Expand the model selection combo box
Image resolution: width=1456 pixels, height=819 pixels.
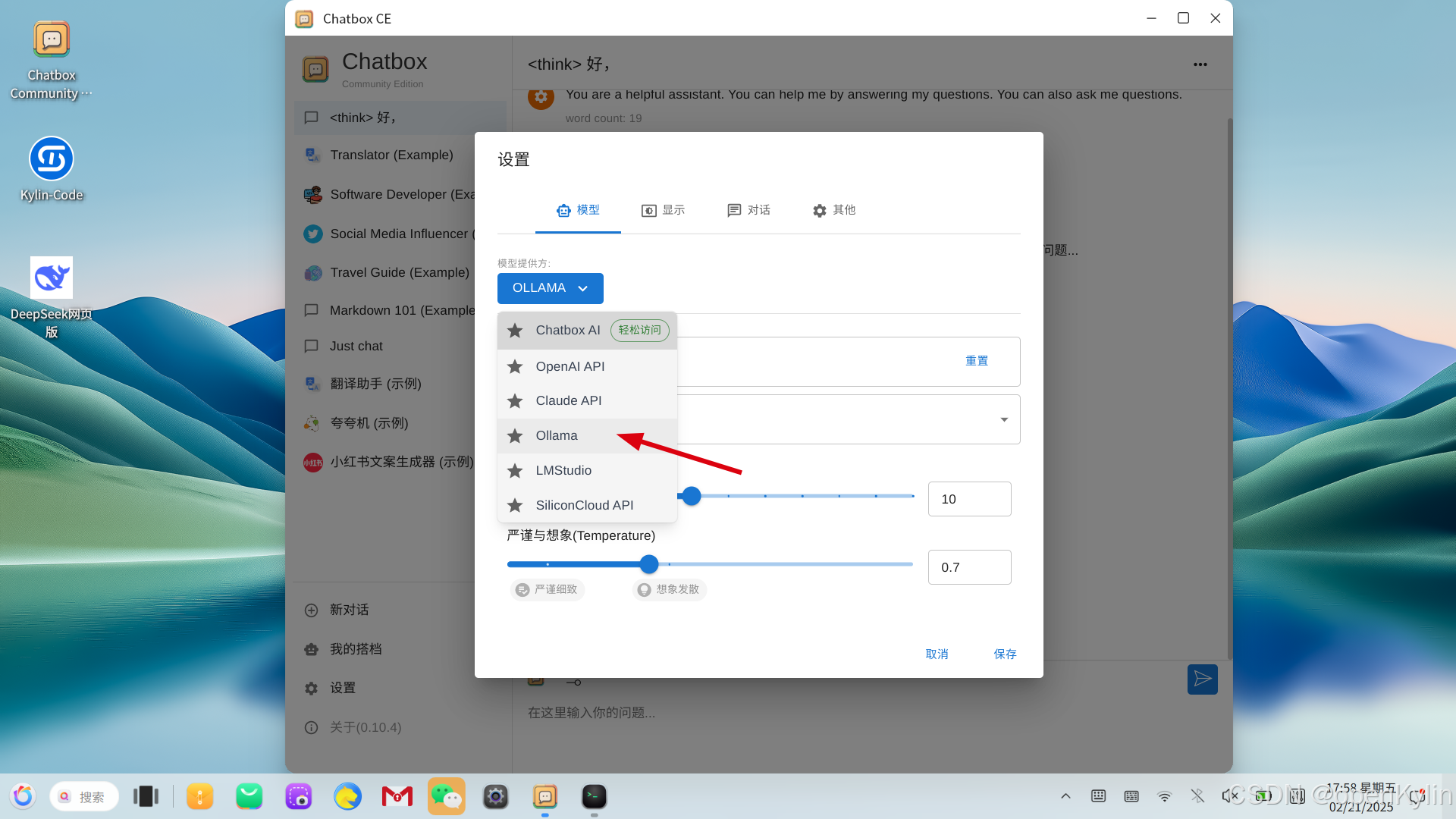pyautogui.click(x=1003, y=419)
